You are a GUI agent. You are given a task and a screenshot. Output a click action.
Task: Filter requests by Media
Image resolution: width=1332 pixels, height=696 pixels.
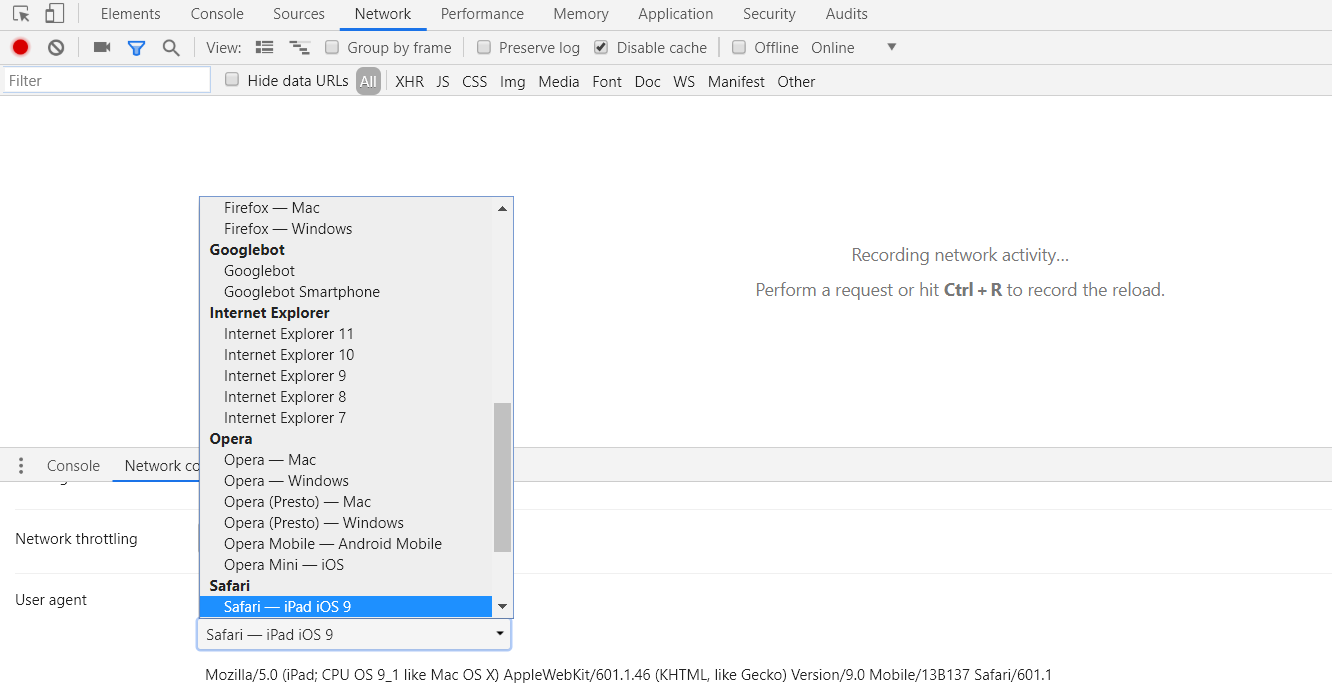point(559,81)
